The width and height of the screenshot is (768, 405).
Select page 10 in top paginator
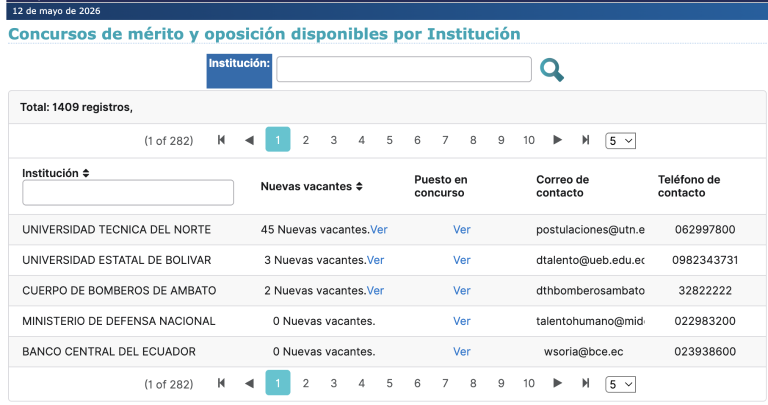tap(529, 140)
